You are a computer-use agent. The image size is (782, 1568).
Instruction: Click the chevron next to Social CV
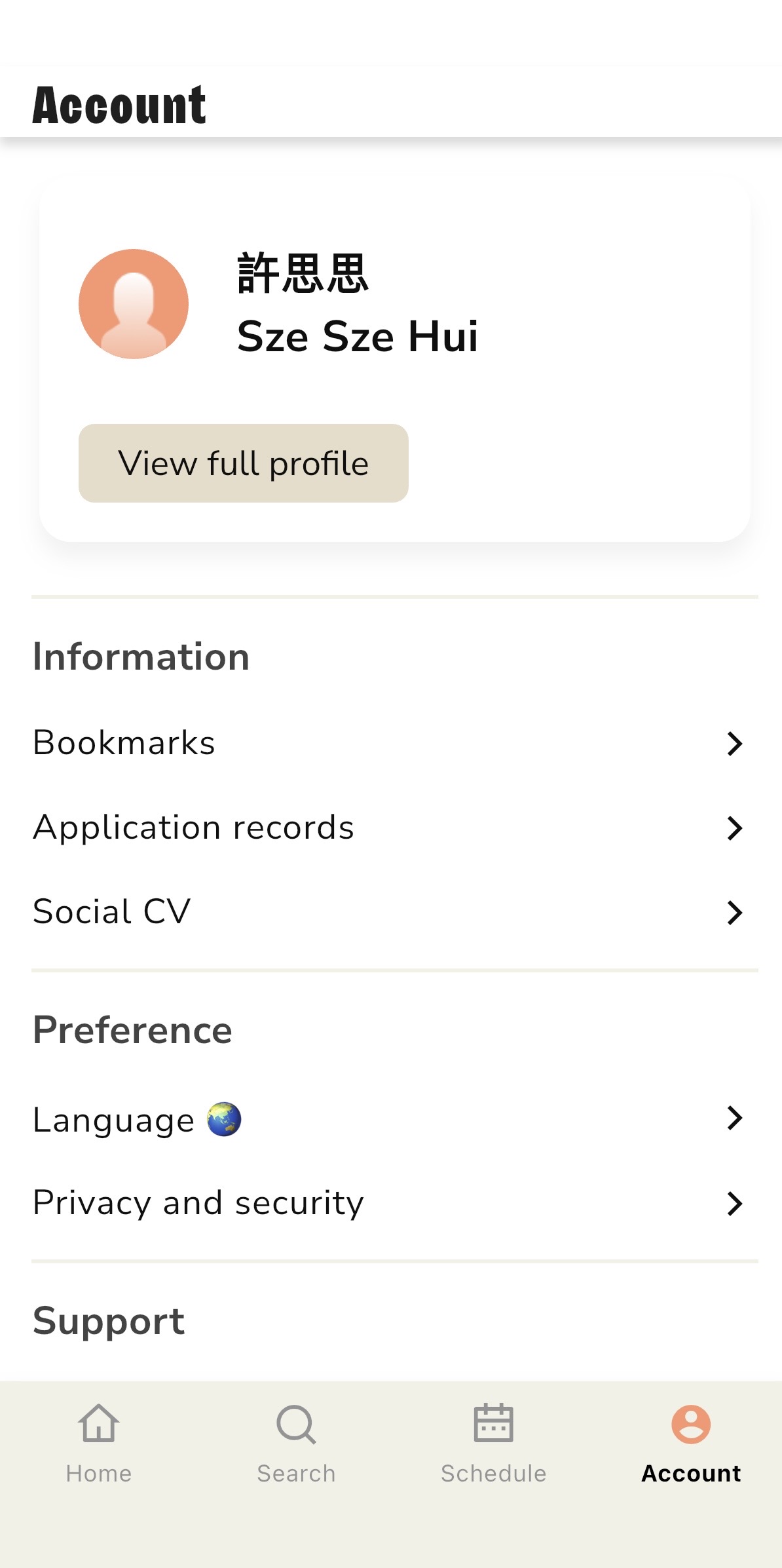tap(735, 912)
